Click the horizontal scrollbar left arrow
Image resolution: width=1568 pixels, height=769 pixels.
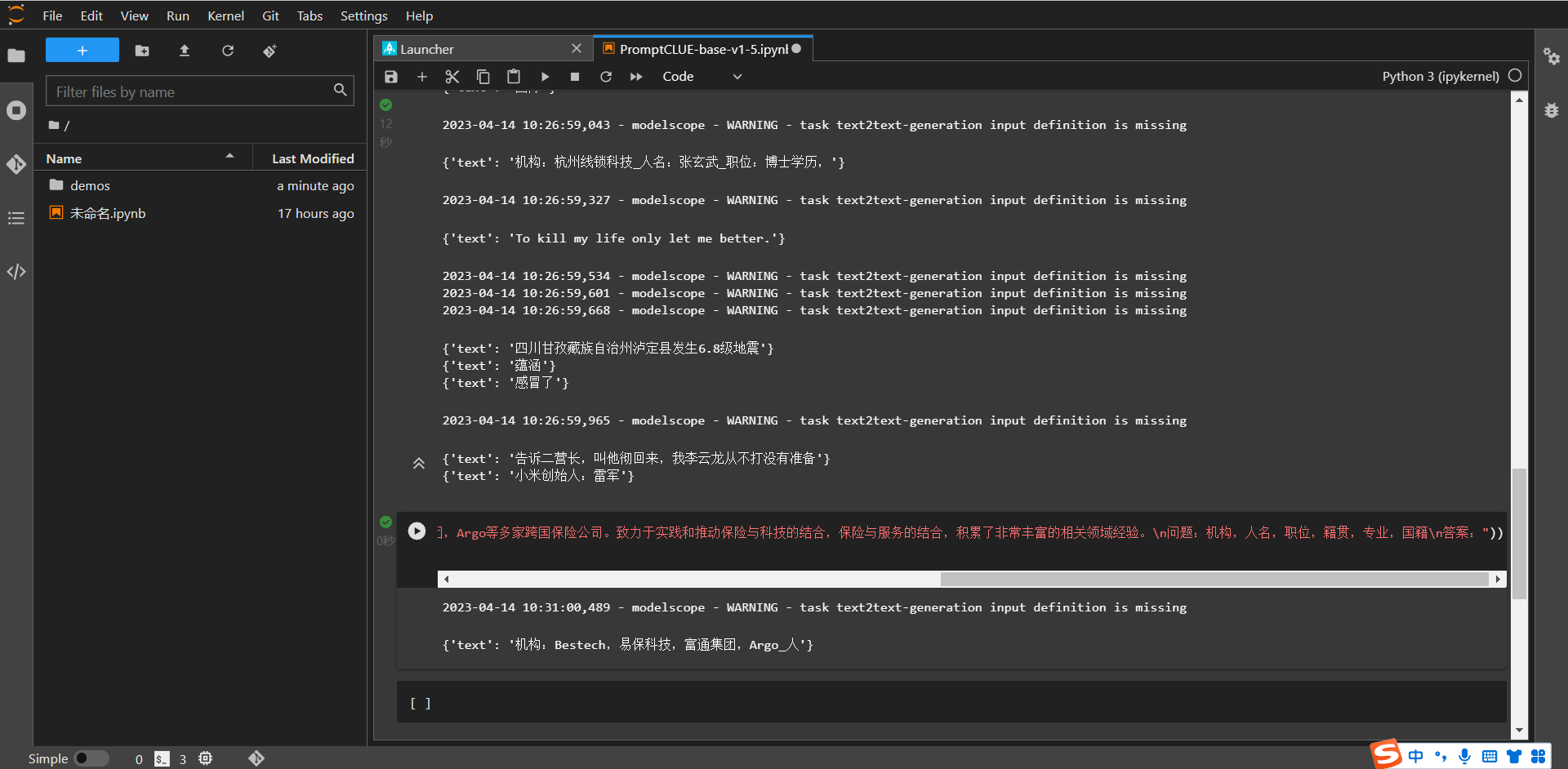pos(446,579)
